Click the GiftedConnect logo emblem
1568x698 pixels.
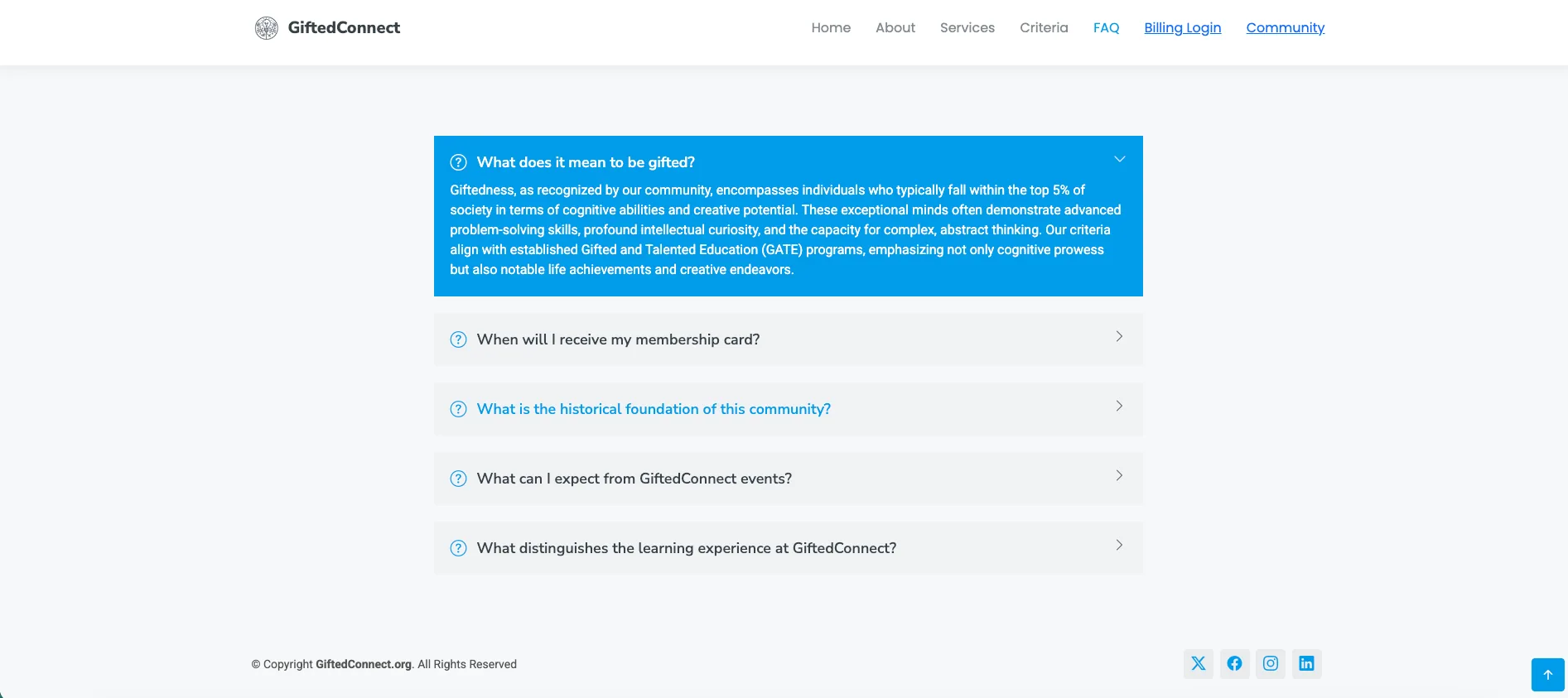(x=266, y=28)
